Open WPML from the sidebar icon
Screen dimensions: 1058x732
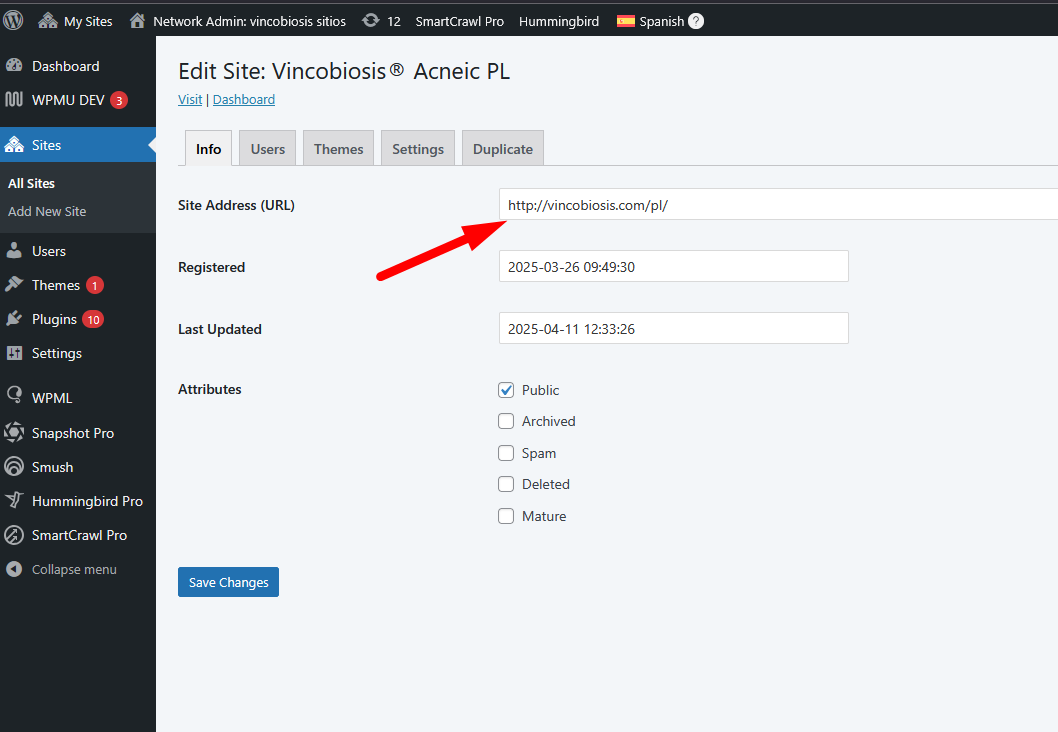(15, 398)
